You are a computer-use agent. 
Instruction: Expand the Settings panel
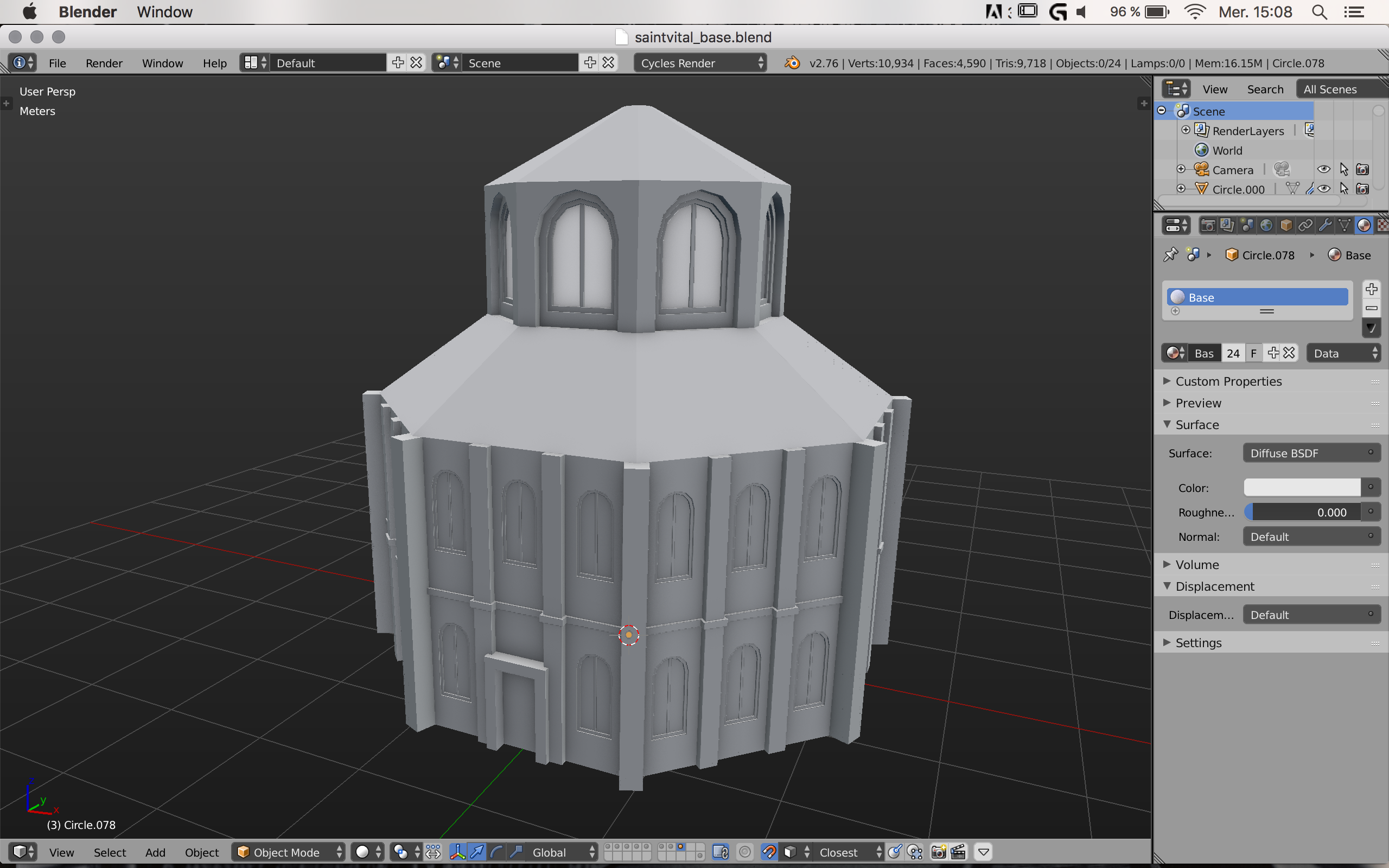[1198, 642]
